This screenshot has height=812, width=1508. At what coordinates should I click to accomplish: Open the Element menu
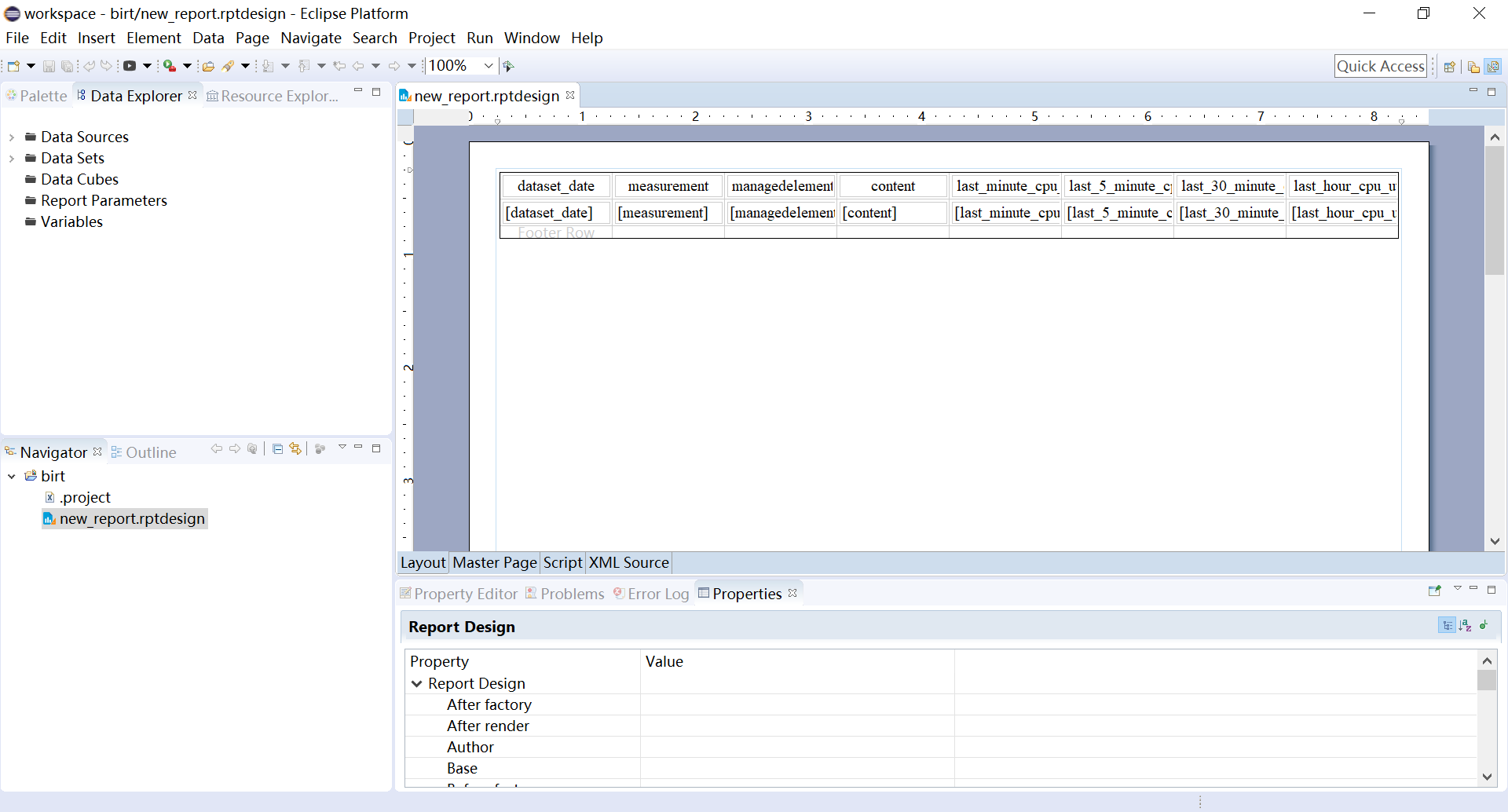[x=153, y=38]
